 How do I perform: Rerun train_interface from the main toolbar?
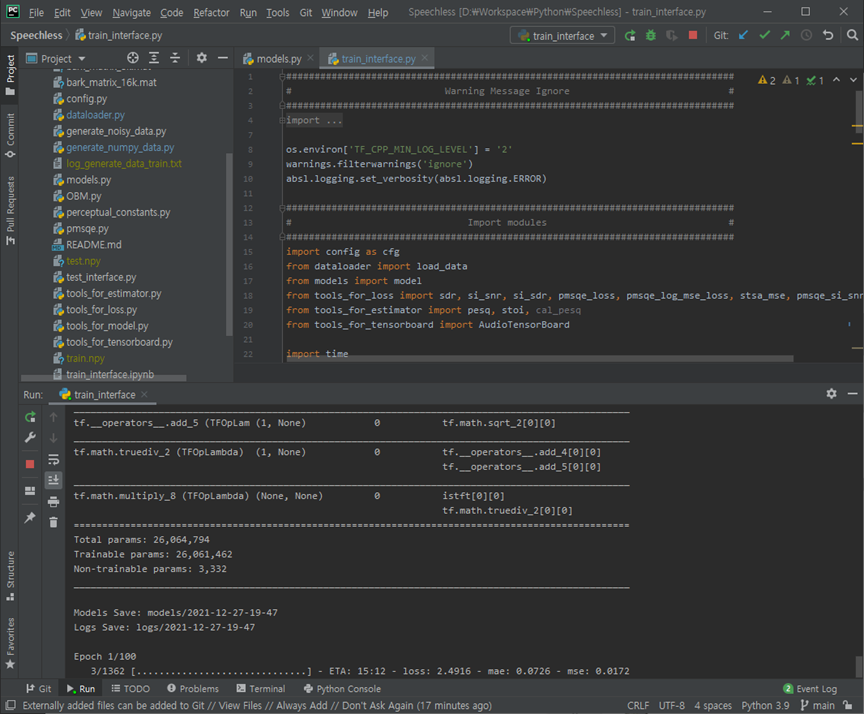pos(630,36)
